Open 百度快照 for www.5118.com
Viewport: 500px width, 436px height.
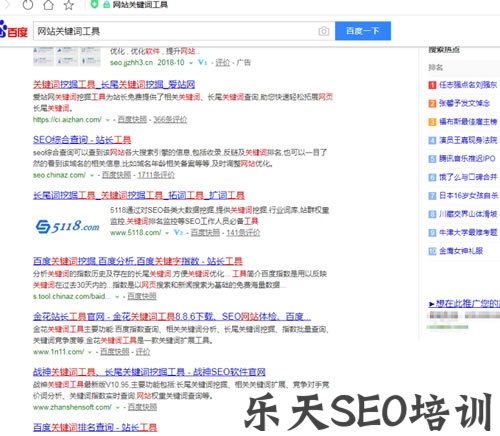pyautogui.click(x=205, y=232)
